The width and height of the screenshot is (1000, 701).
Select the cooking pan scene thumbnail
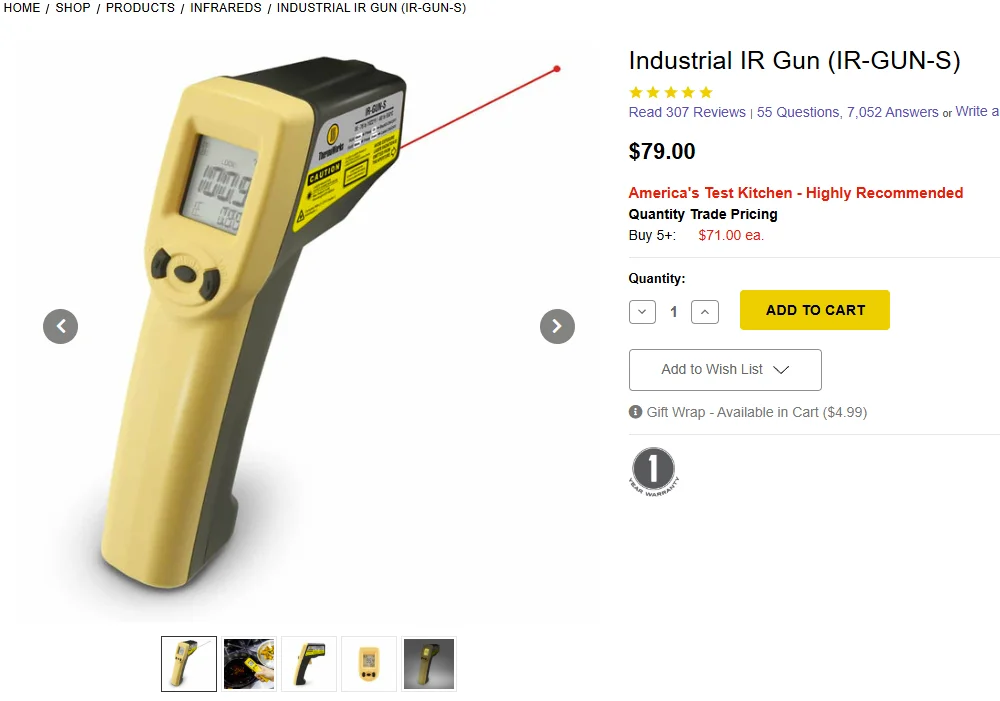(249, 664)
